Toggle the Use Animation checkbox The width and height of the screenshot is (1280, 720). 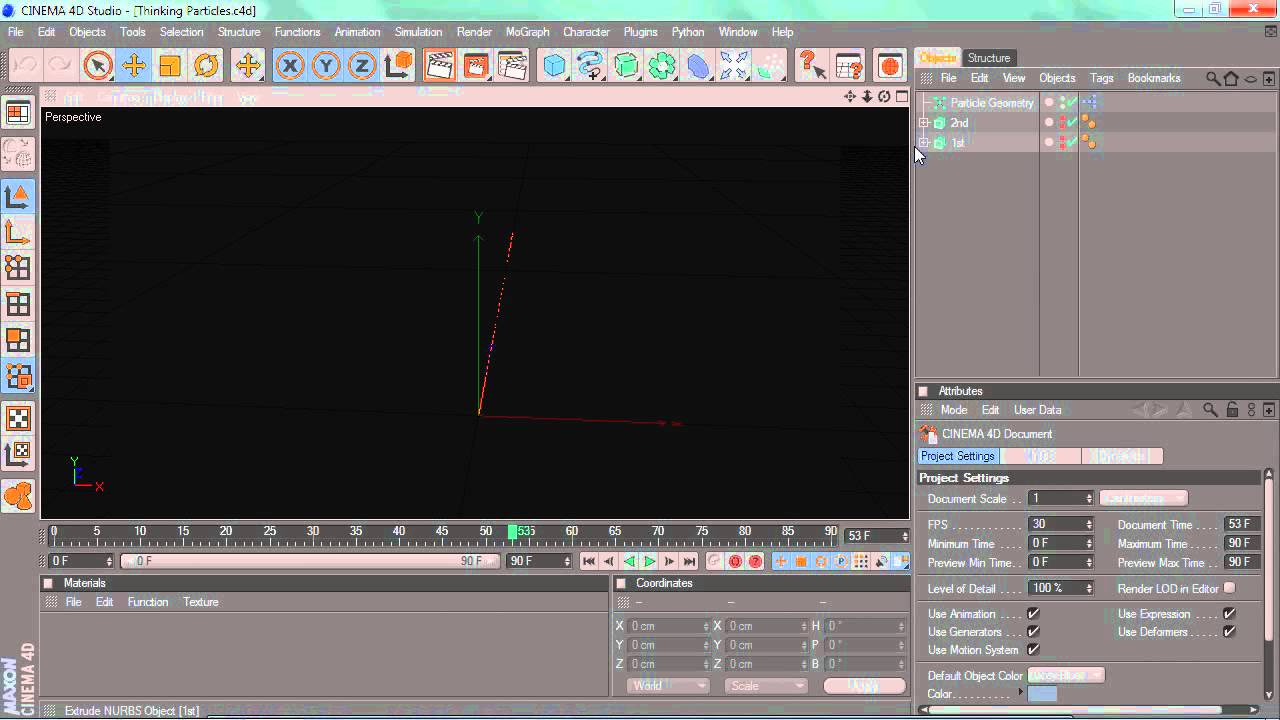[1033, 614]
